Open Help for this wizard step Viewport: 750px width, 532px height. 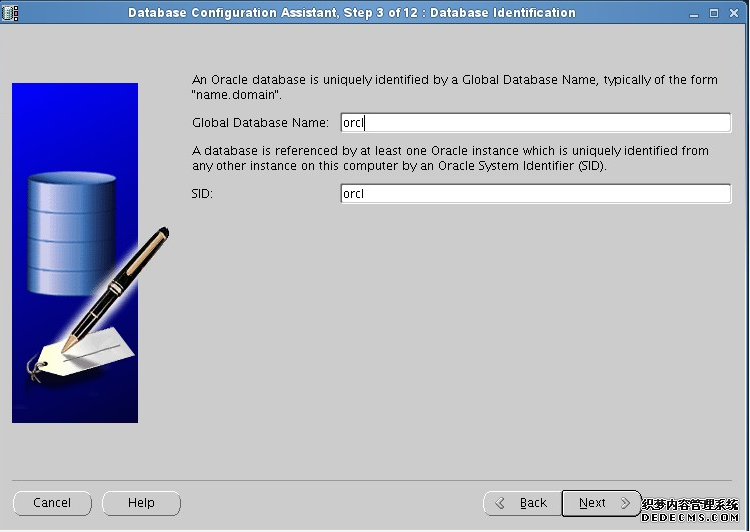tap(141, 503)
